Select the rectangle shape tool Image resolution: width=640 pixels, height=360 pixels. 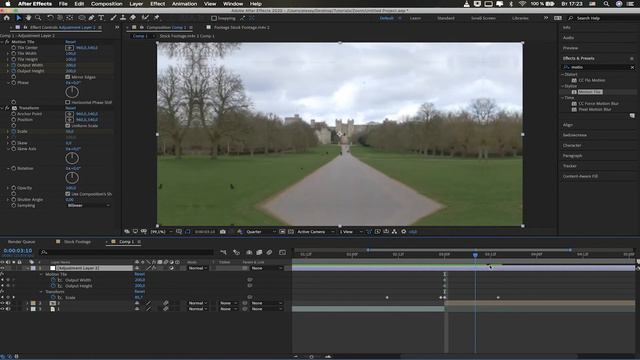pos(82,18)
